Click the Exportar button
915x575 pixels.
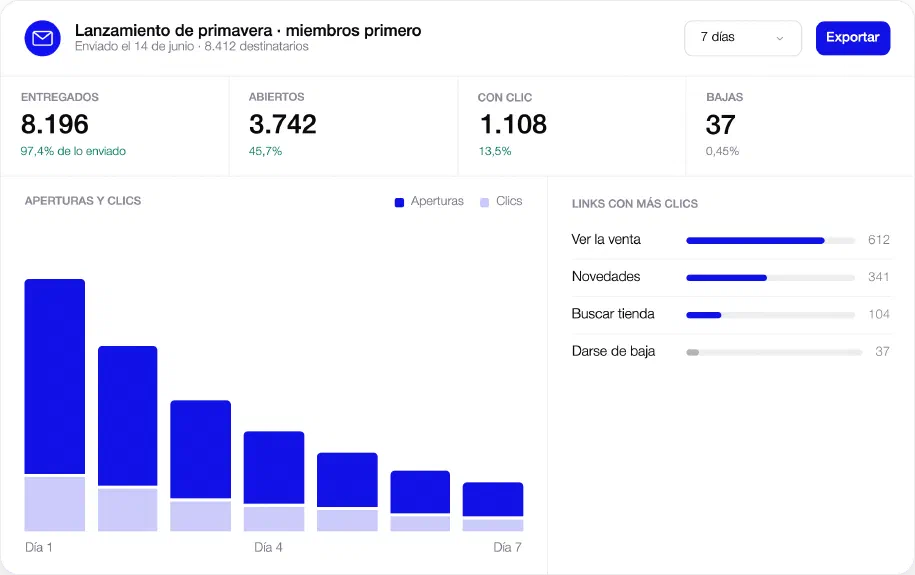point(853,38)
